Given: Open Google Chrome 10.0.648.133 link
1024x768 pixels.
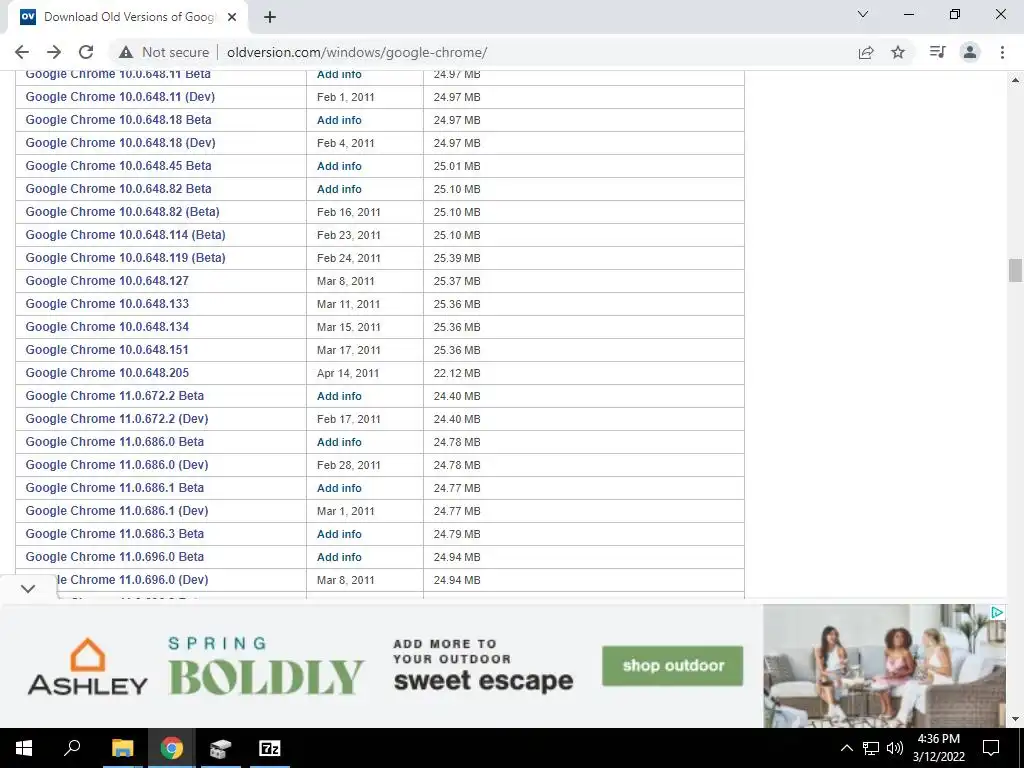Looking at the screenshot, I should click(x=107, y=304).
